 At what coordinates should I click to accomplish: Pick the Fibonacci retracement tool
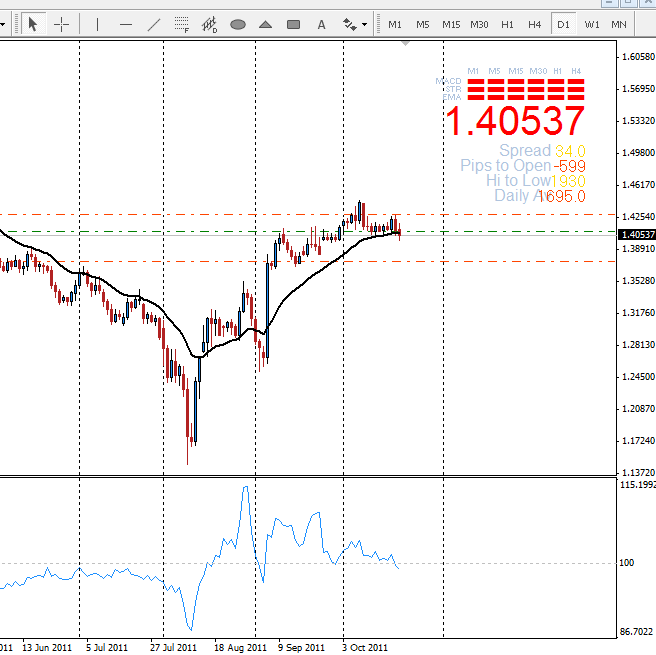point(181,24)
